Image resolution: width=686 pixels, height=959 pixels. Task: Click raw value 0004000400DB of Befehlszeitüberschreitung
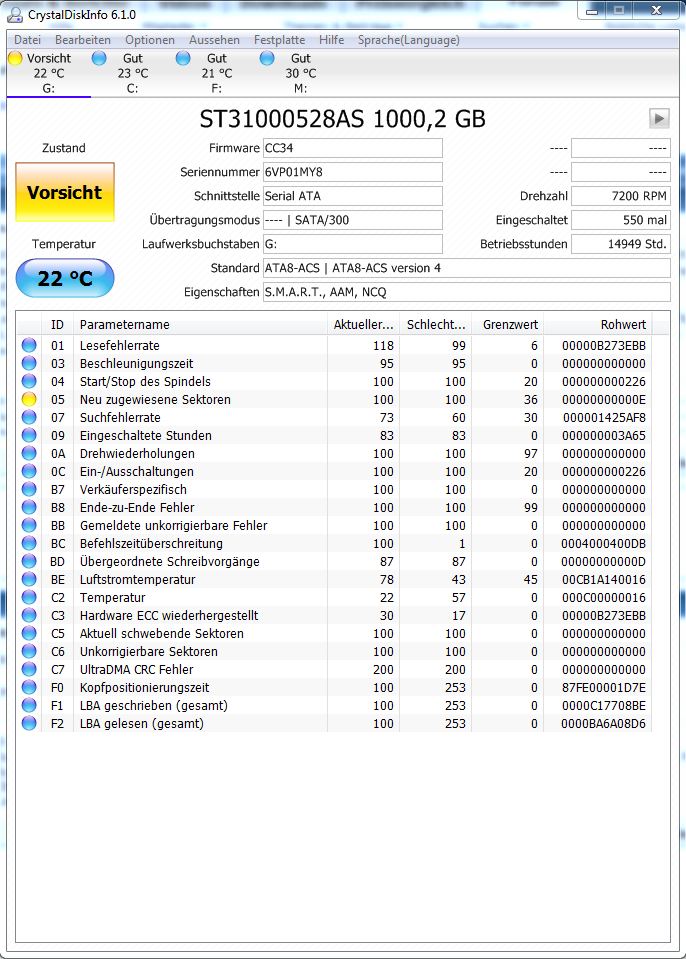click(x=603, y=544)
